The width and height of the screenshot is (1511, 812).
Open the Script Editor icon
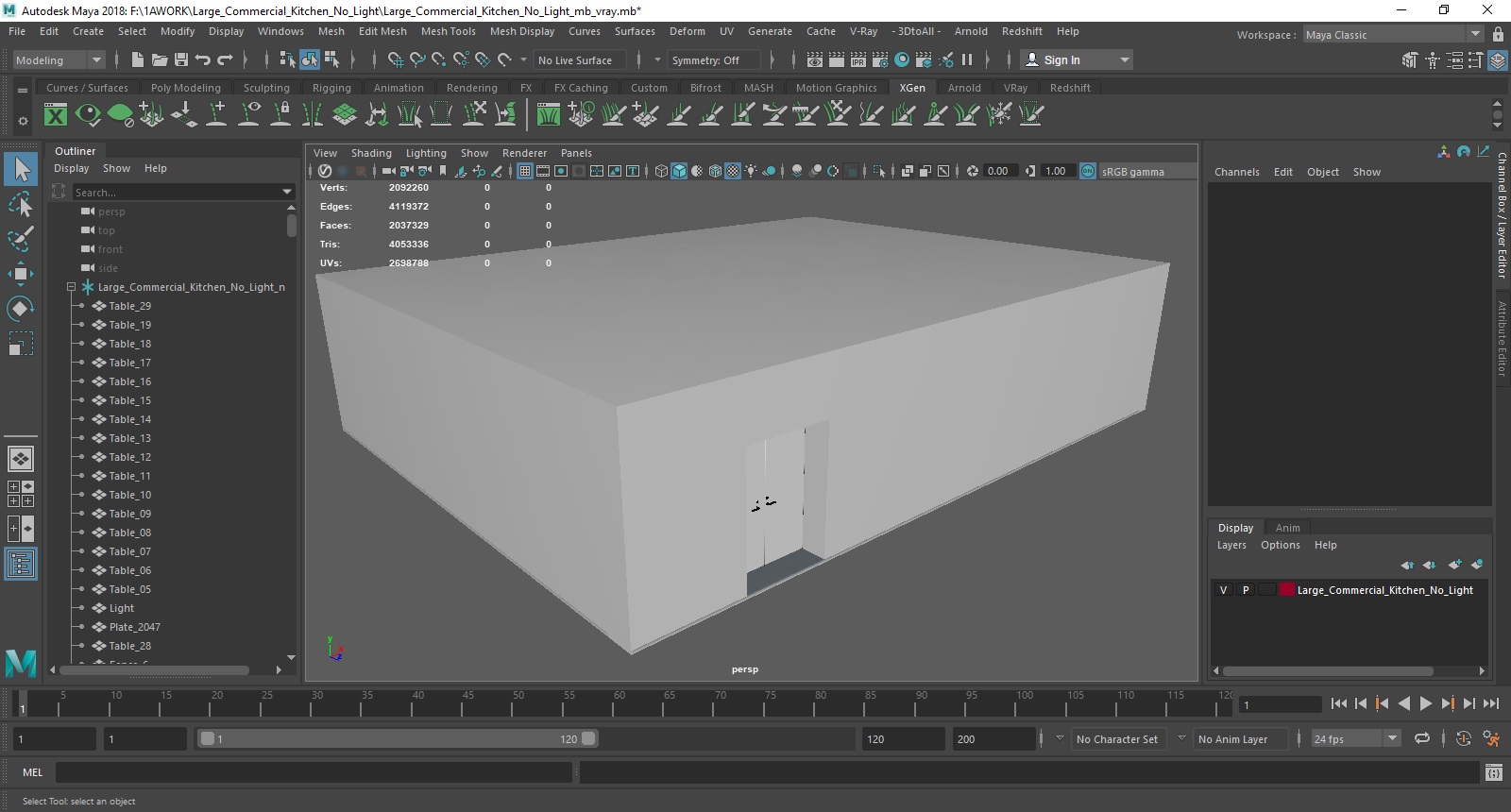coord(1493,772)
